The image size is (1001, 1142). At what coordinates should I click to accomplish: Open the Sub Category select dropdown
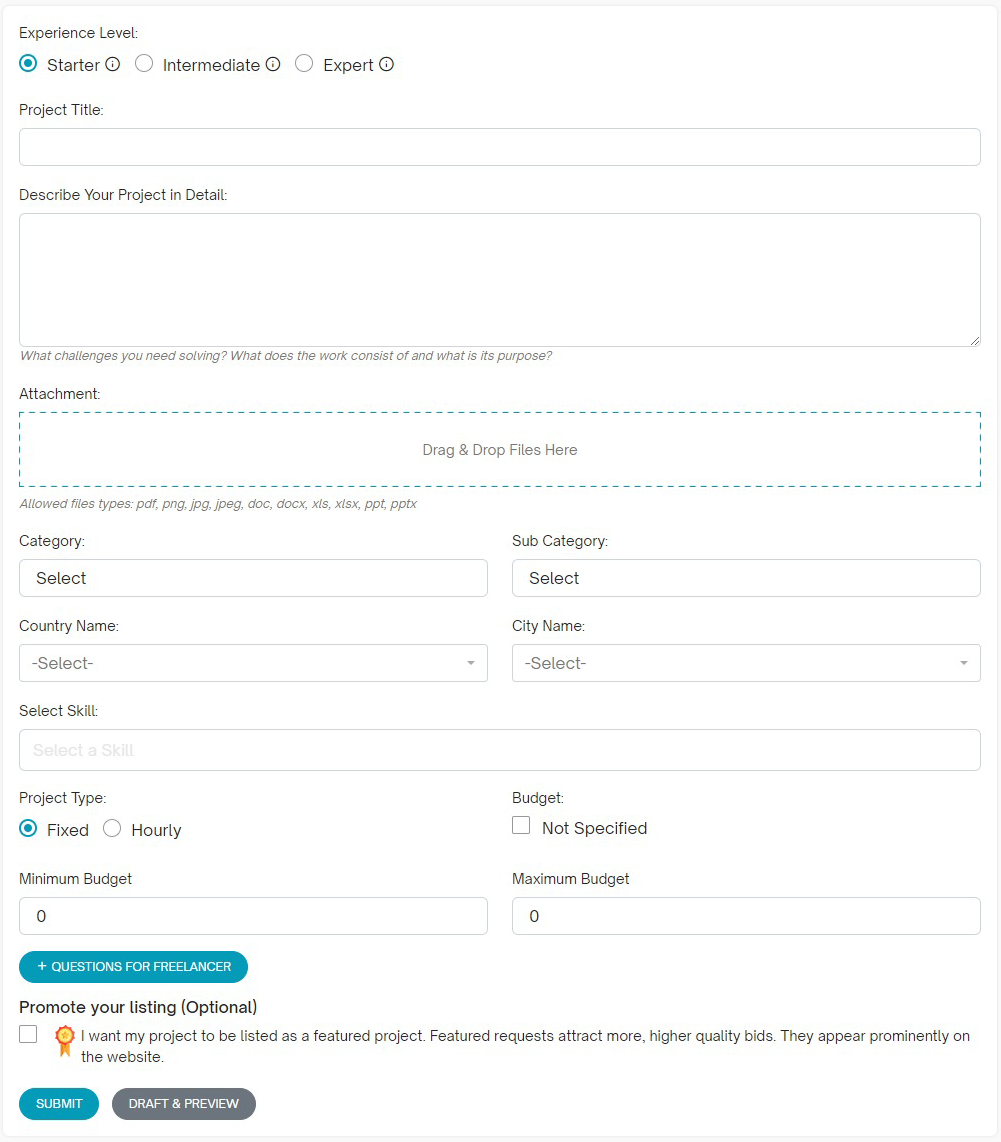[x=746, y=578]
